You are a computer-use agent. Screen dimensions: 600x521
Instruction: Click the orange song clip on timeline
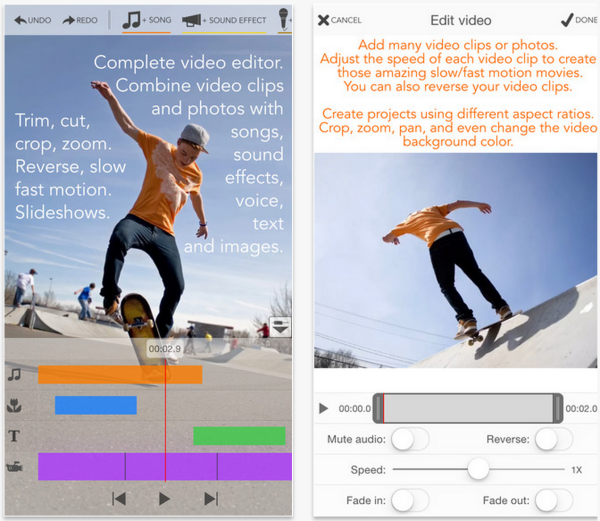click(x=120, y=374)
